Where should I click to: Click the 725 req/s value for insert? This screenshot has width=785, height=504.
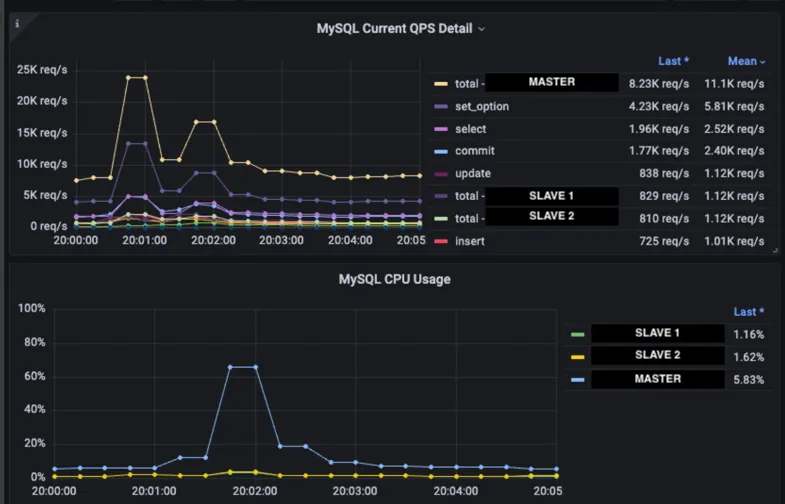664,241
